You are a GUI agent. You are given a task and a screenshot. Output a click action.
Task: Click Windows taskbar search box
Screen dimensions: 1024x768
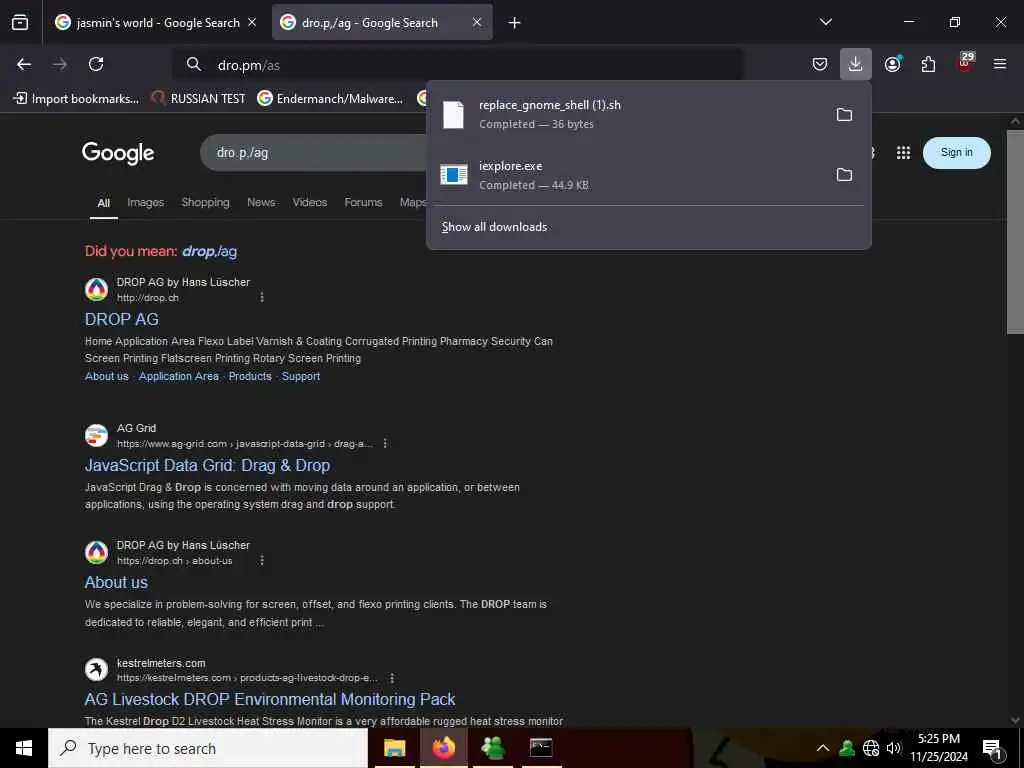click(208, 748)
